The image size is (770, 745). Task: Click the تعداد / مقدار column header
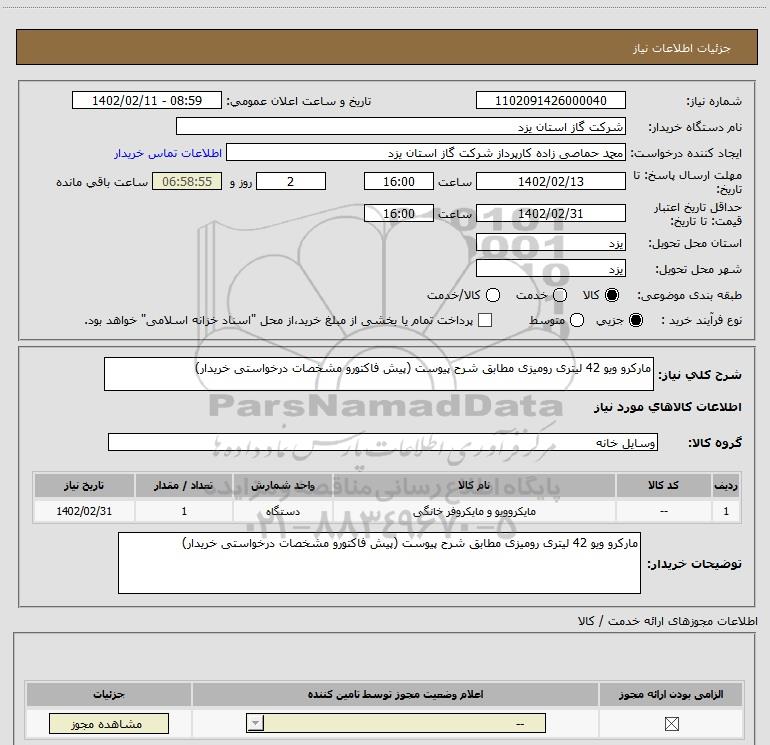click(x=184, y=485)
